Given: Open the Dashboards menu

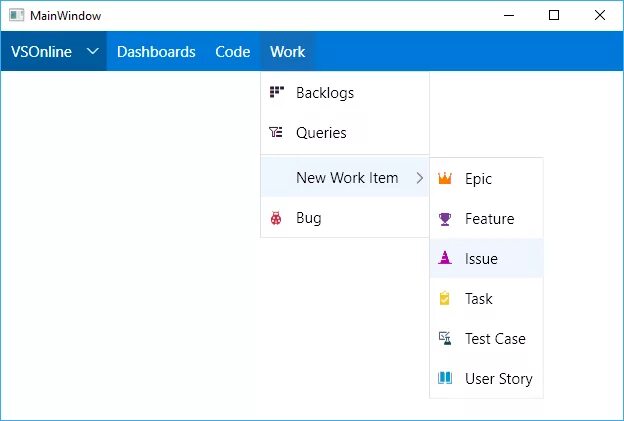Looking at the screenshot, I should coord(156,52).
